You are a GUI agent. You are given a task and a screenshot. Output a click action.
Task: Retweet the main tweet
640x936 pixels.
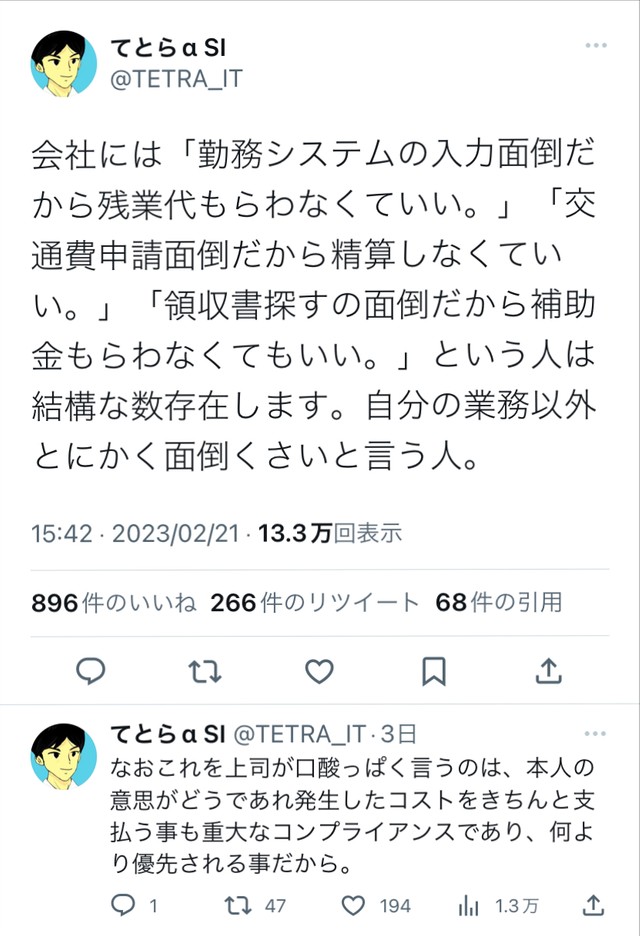(x=204, y=672)
